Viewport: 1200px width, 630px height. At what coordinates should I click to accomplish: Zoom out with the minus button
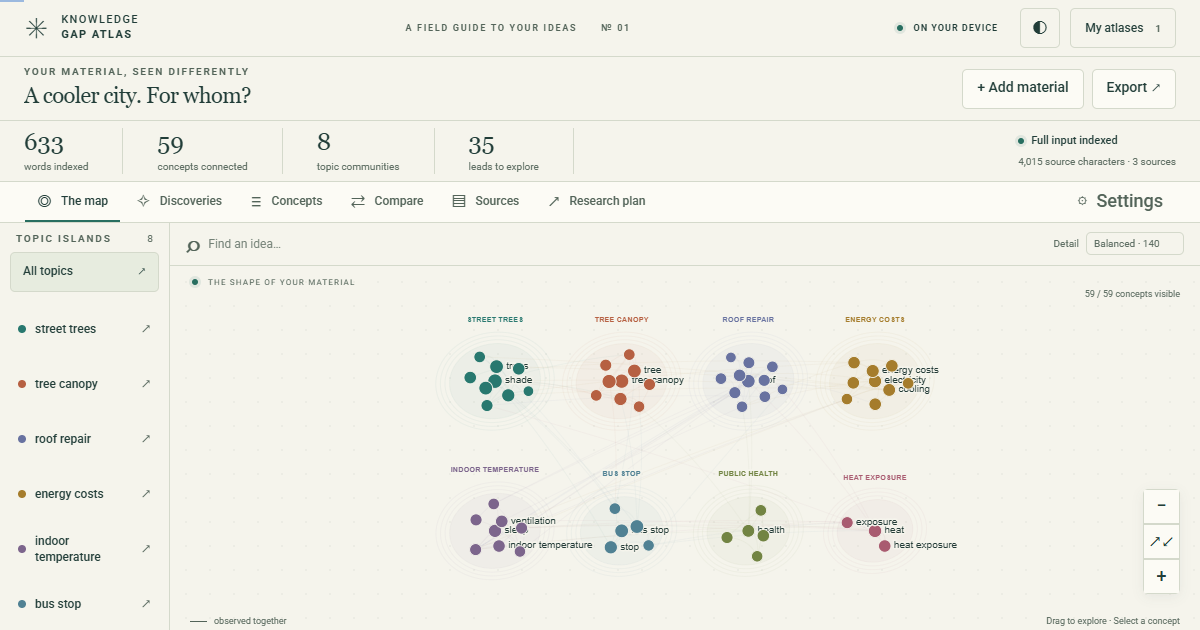click(1161, 506)
